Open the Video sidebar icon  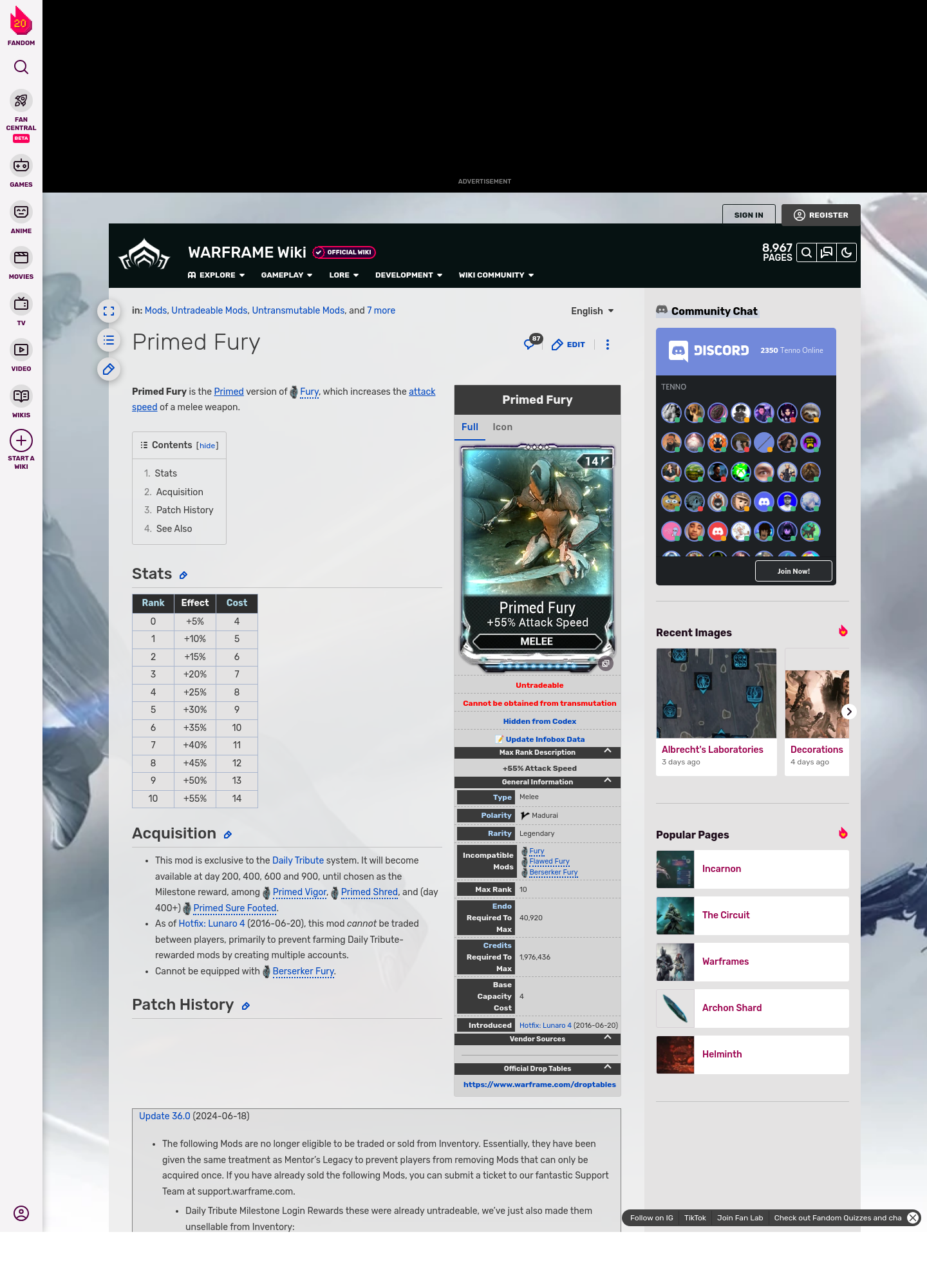tap(21, 350)
